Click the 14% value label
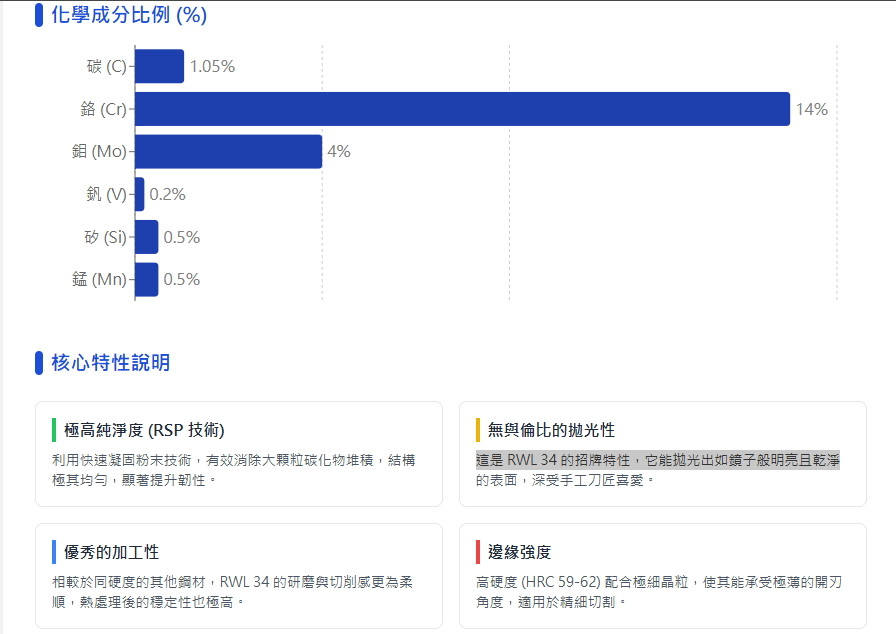This screenshot has width=896, height=634. (x=811, y=110)
